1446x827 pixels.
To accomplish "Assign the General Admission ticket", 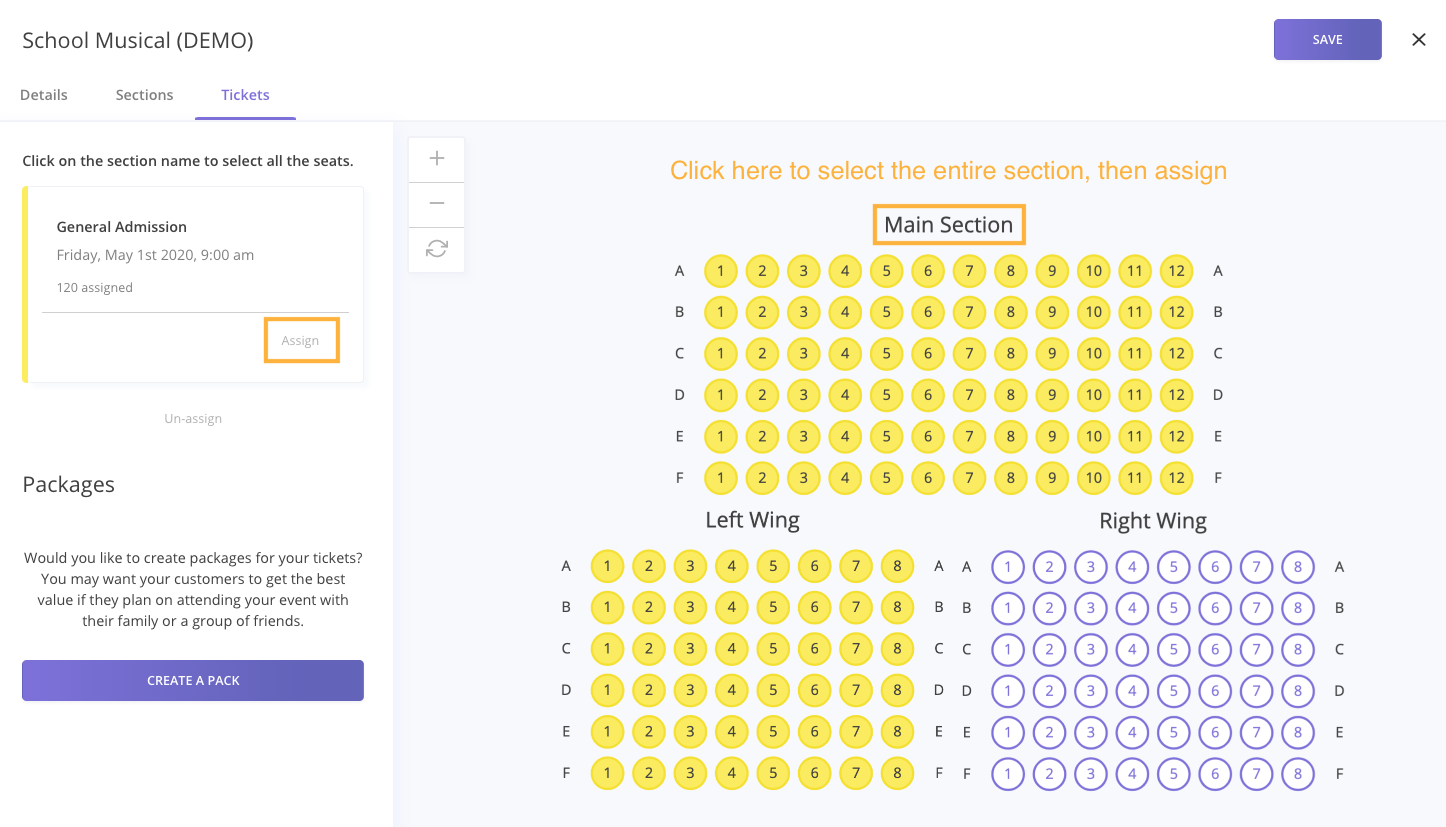I will 301,340.
